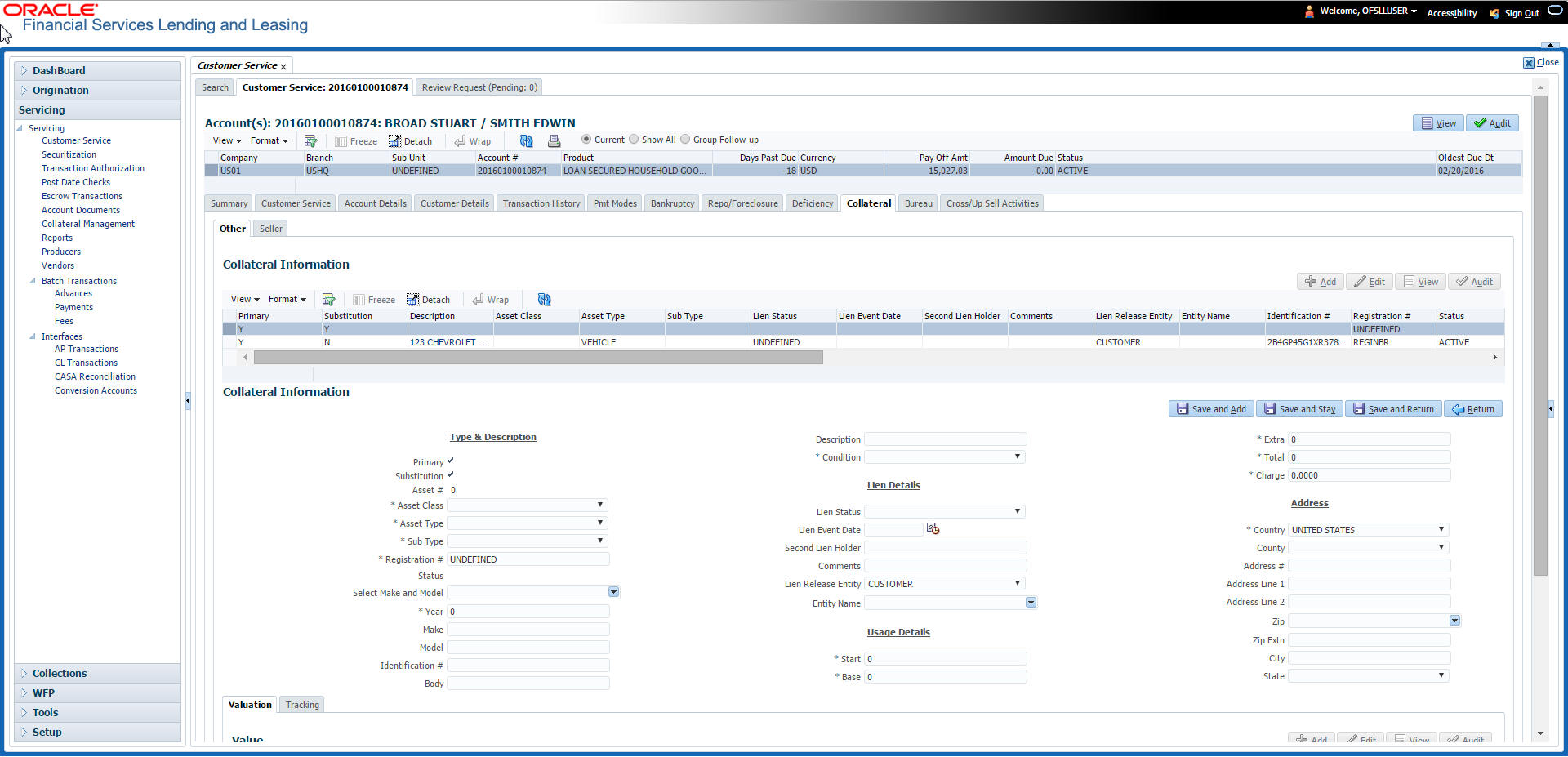The width and height of the screenshot is (1568, 757).
Task: Click the account-level Audit button
Action: tap(1492, 123)
